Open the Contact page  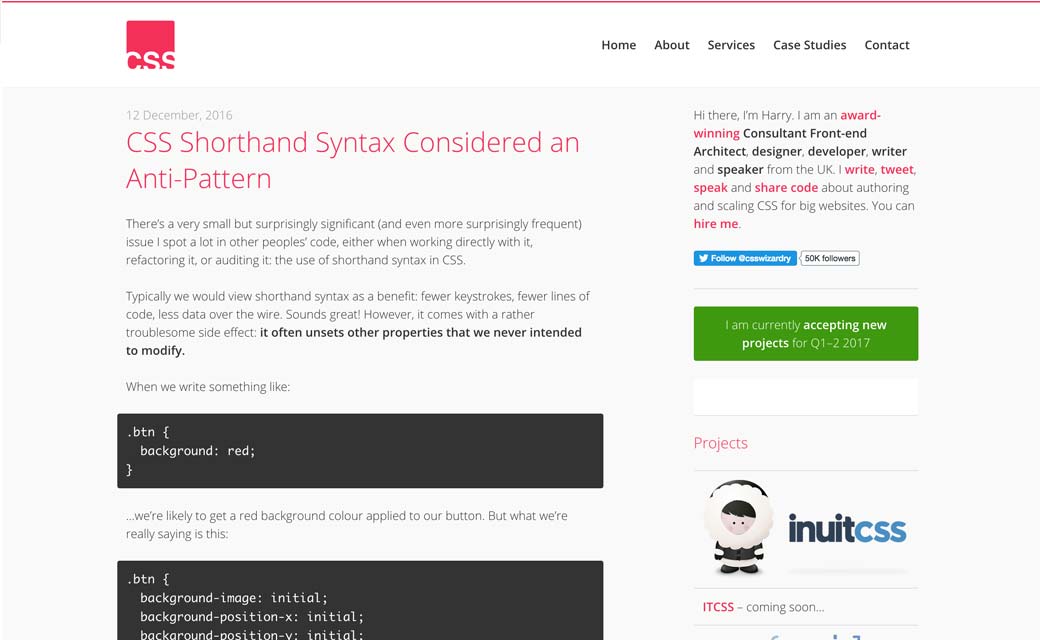tap(886, 45)
